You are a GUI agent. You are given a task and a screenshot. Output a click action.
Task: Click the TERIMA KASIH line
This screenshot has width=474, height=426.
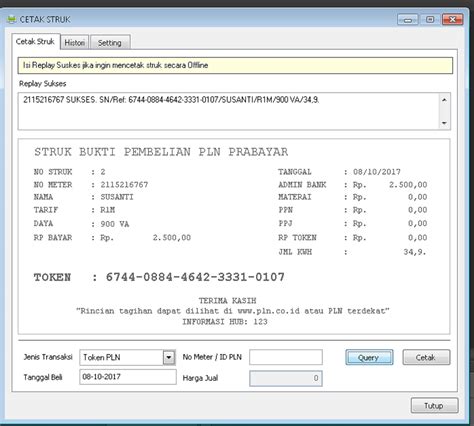[227, 301]
